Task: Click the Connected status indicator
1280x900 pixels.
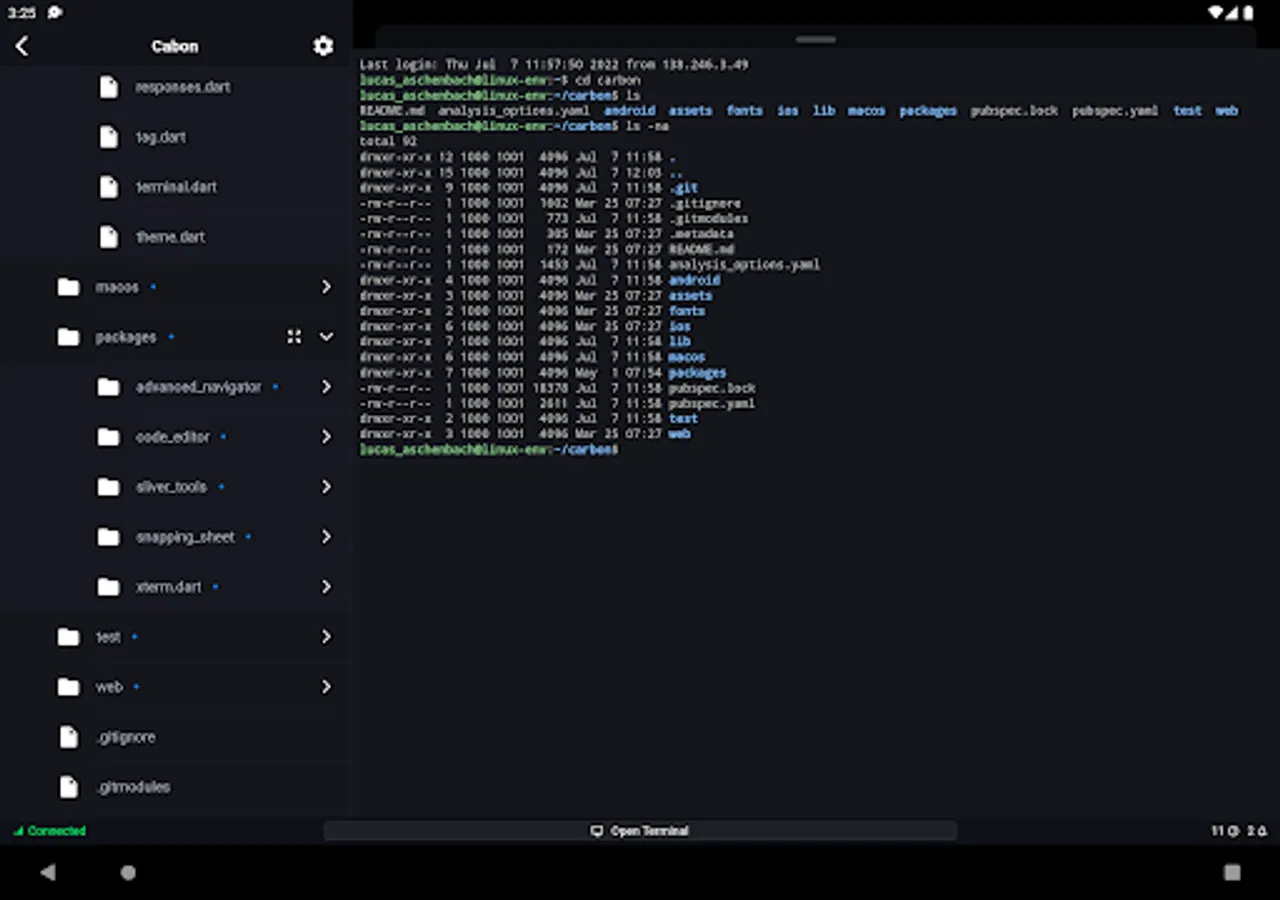Action: tap(49, 831)
